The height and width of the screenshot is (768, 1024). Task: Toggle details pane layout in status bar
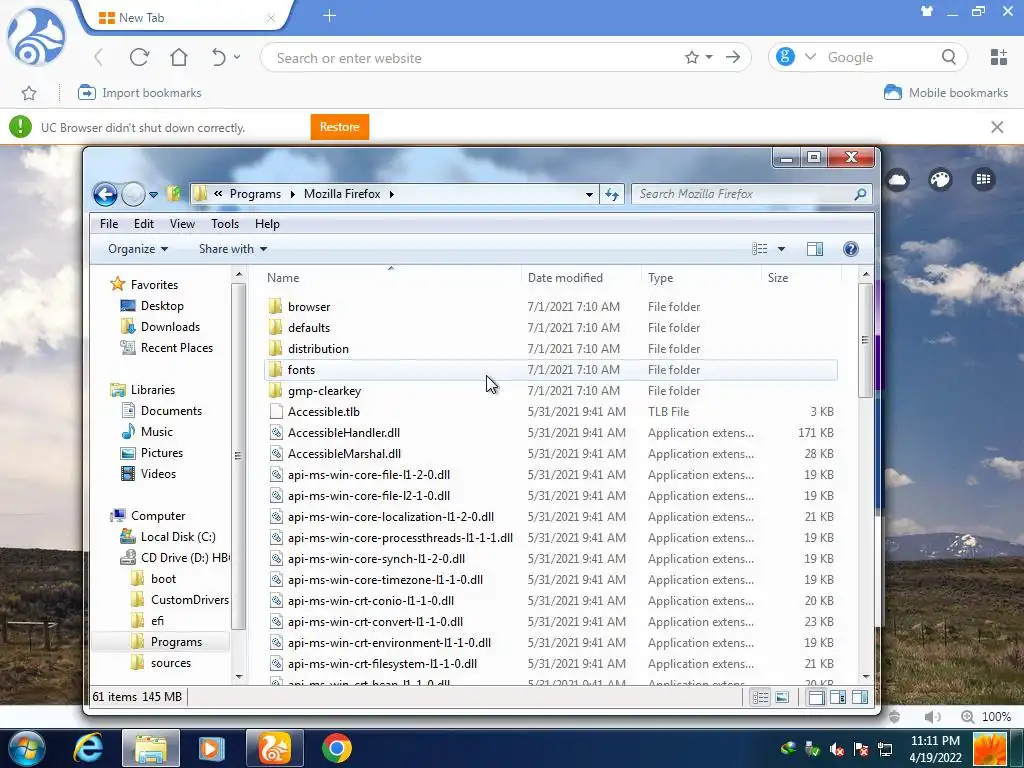tap(838, 697)
